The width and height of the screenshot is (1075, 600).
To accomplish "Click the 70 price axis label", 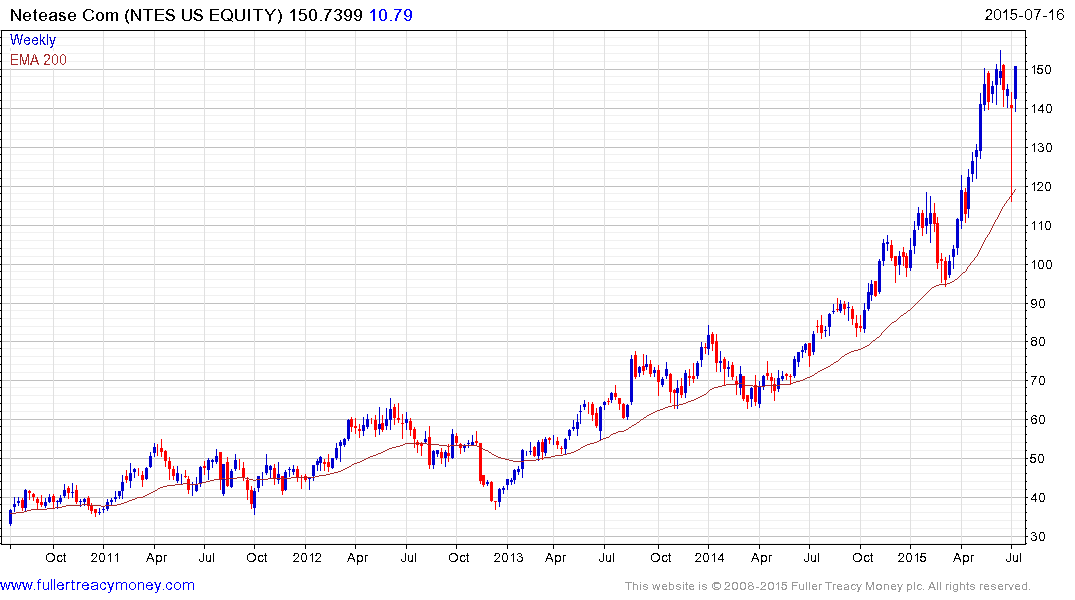I will tap(1038, 381).
